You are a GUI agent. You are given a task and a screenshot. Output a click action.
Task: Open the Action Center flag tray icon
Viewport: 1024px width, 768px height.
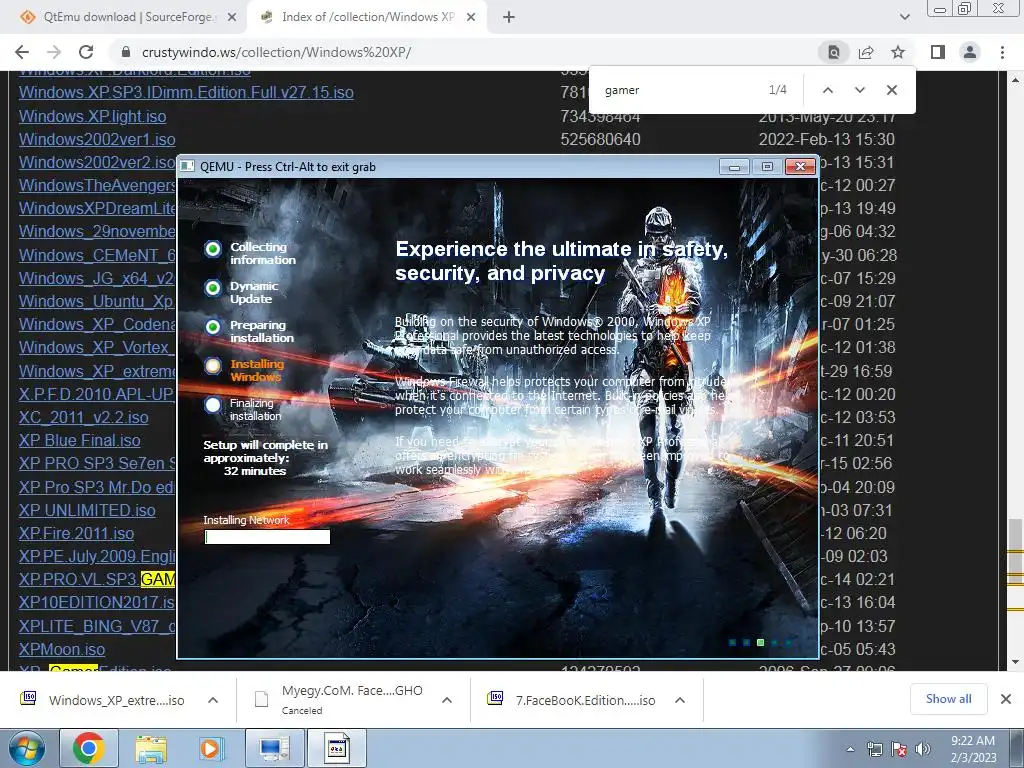click(x=899, y=749)
